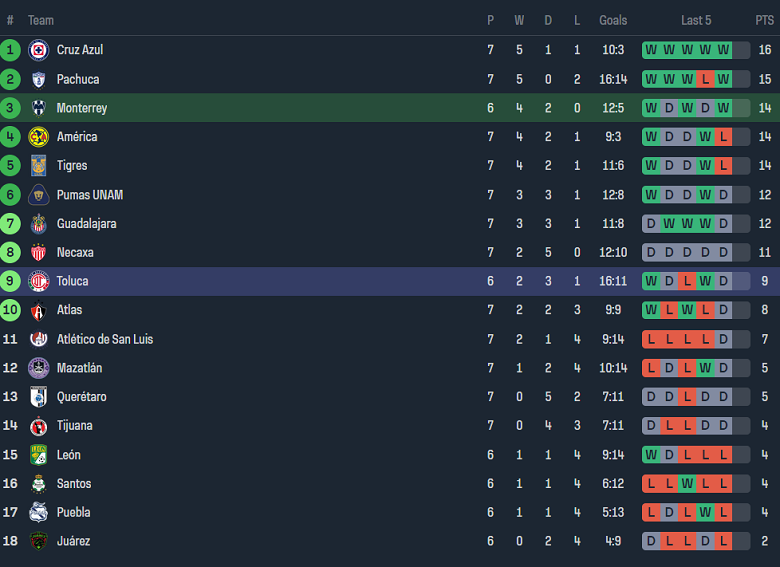Screen dimensions: 780x567
Task: Select the Monterrey club badge
Action: point(39,108)
